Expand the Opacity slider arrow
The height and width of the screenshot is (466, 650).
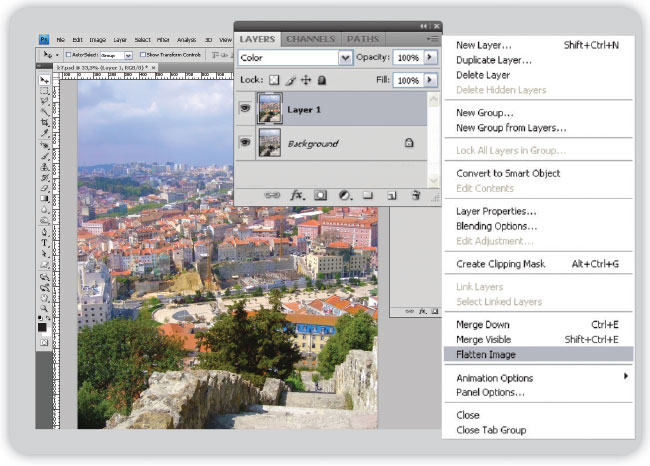[x=430, y=58]
